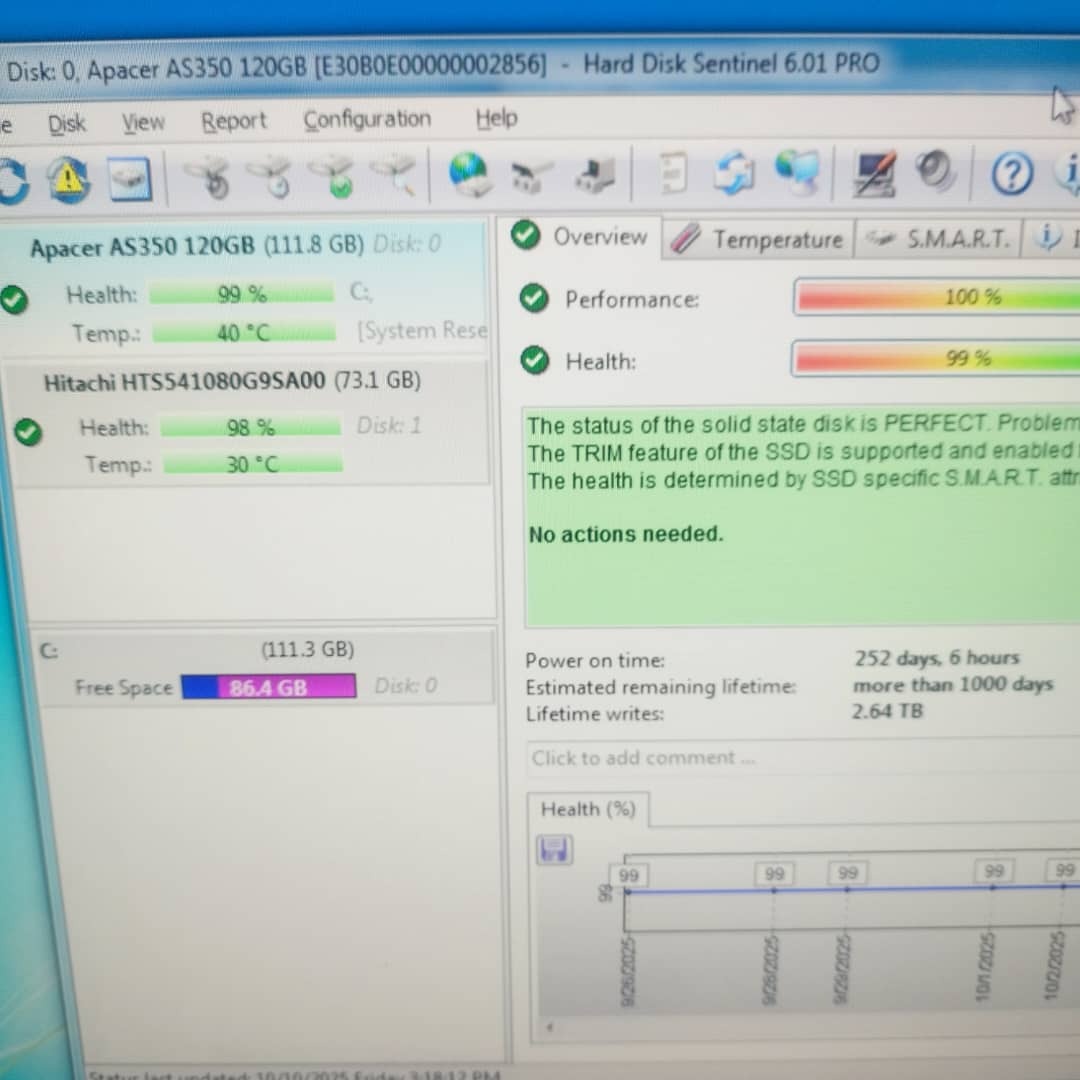
Task: Switch to the S.M.A.R.T. tab
Action: (938, 239)
